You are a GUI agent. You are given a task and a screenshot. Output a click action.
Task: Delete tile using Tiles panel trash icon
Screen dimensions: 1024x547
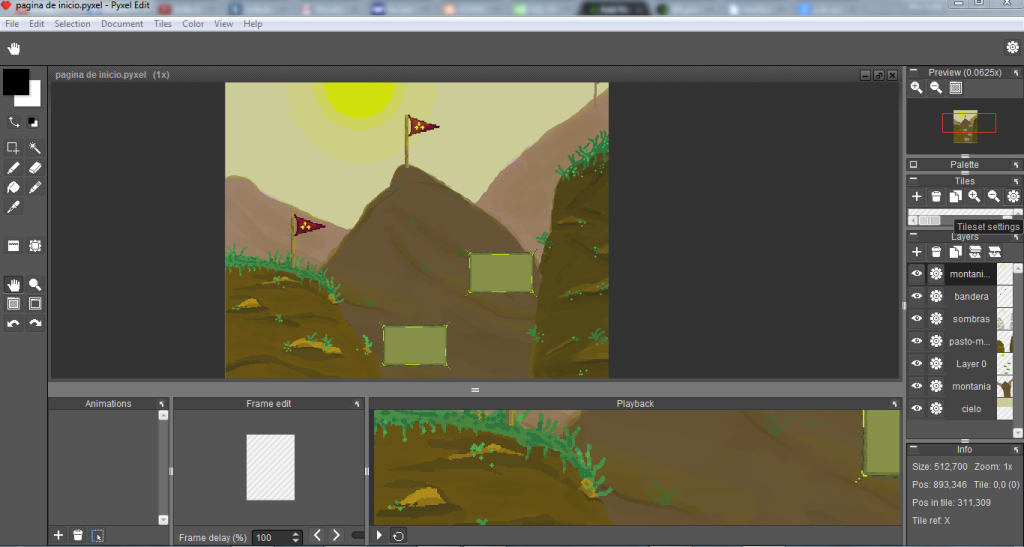click(x=936, y=196)
